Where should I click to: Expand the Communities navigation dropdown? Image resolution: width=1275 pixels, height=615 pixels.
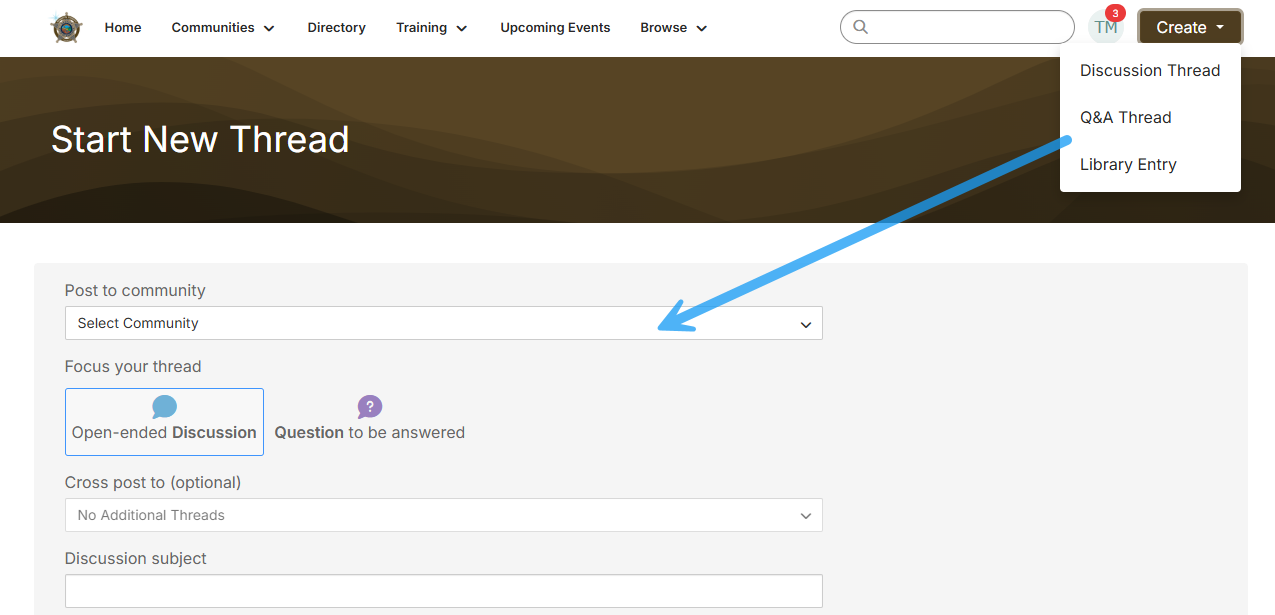coord(222,28)
